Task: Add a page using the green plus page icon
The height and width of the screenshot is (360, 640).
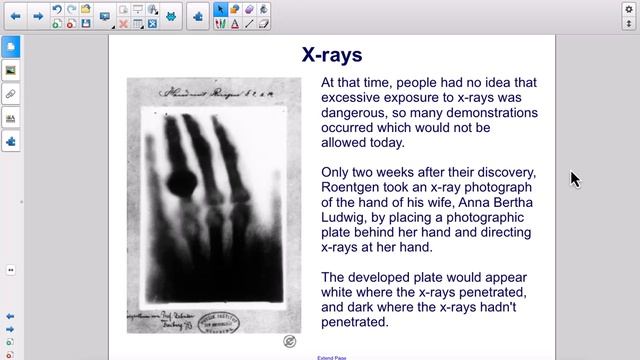Action: coord(57,24)
